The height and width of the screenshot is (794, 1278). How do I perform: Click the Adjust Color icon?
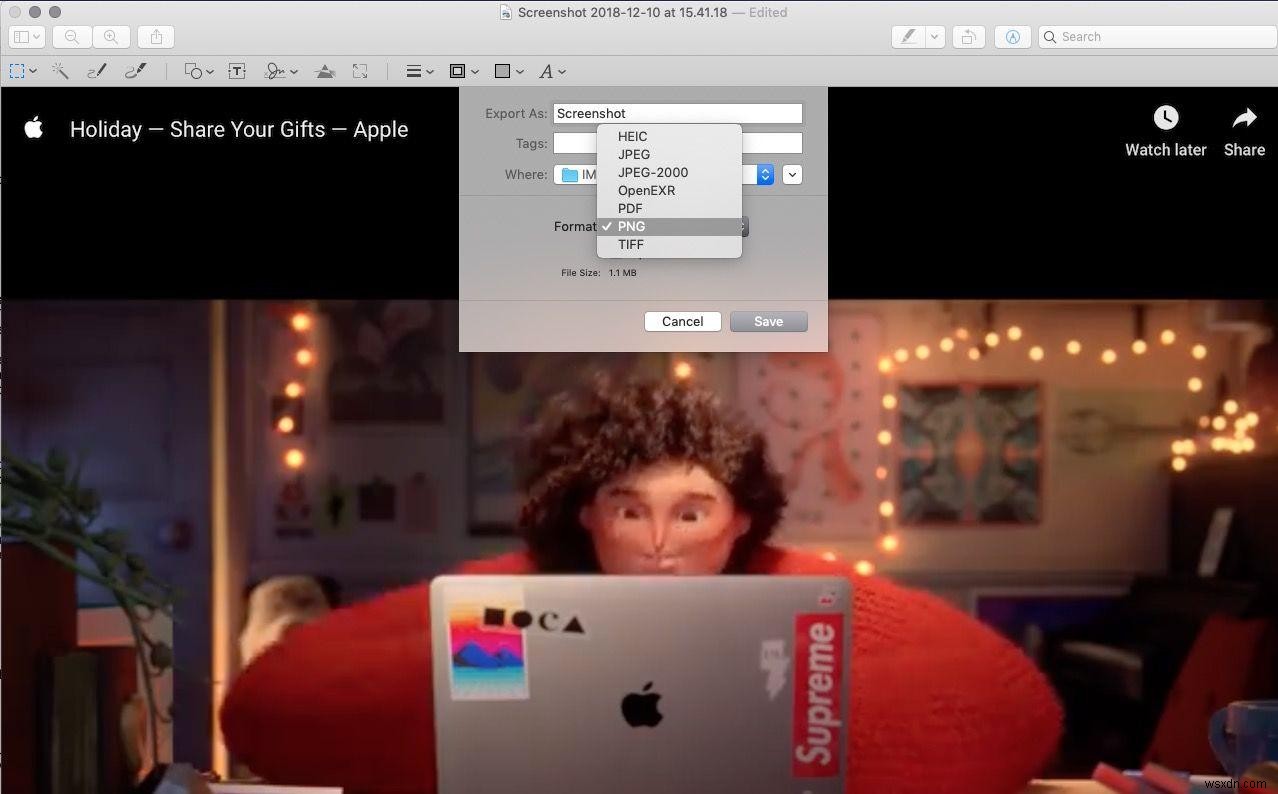click(325, 70)
